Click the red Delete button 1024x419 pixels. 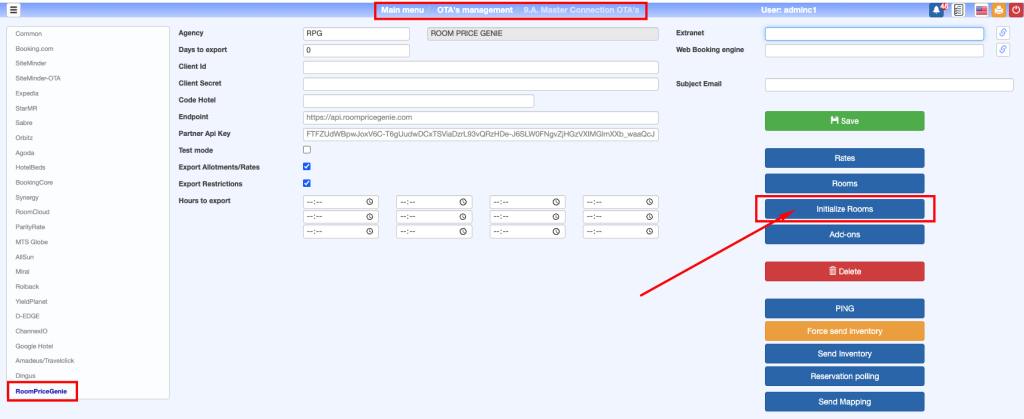(x=844, y=271)
